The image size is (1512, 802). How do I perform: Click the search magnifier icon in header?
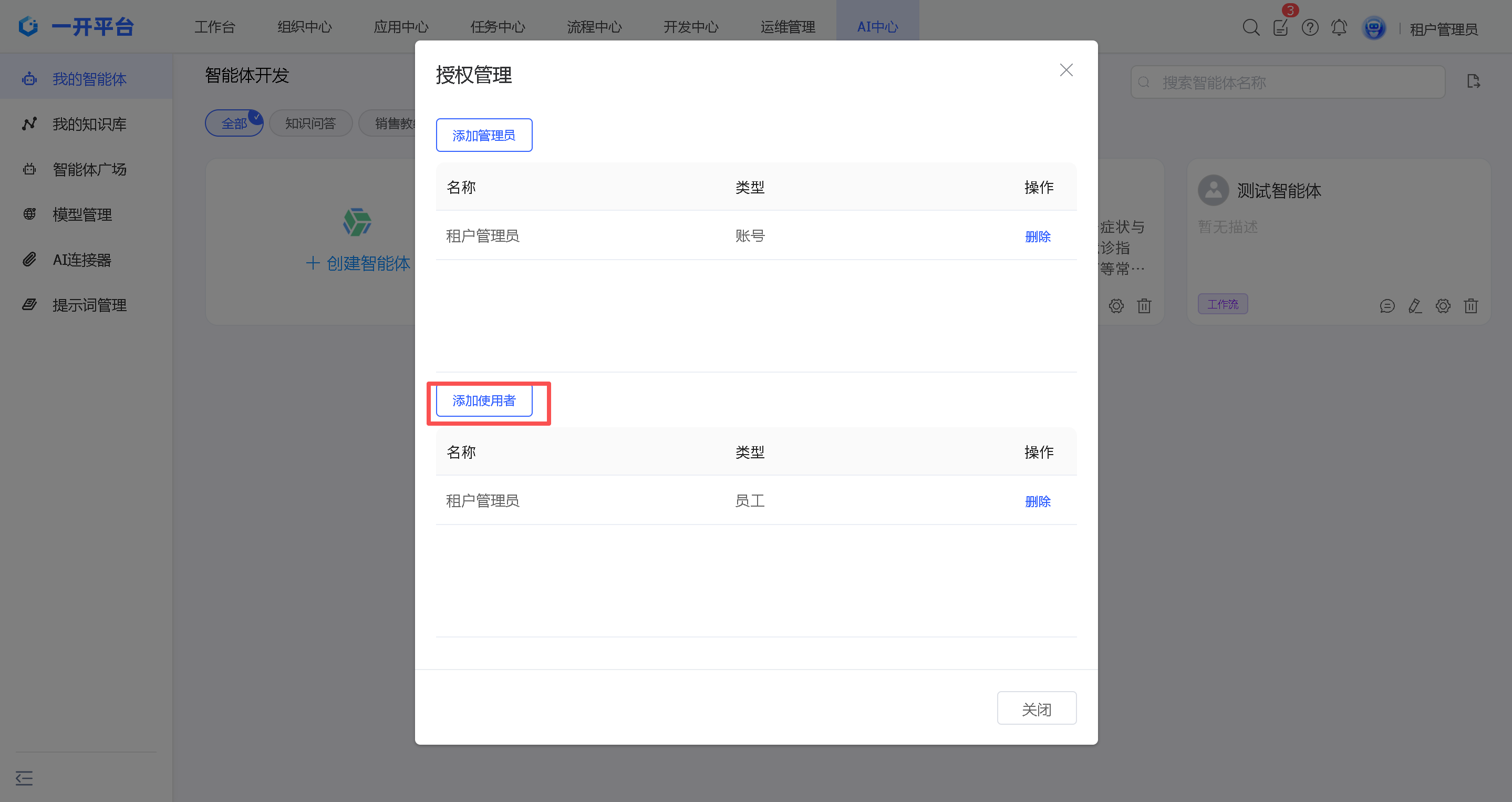(1251, 28)
